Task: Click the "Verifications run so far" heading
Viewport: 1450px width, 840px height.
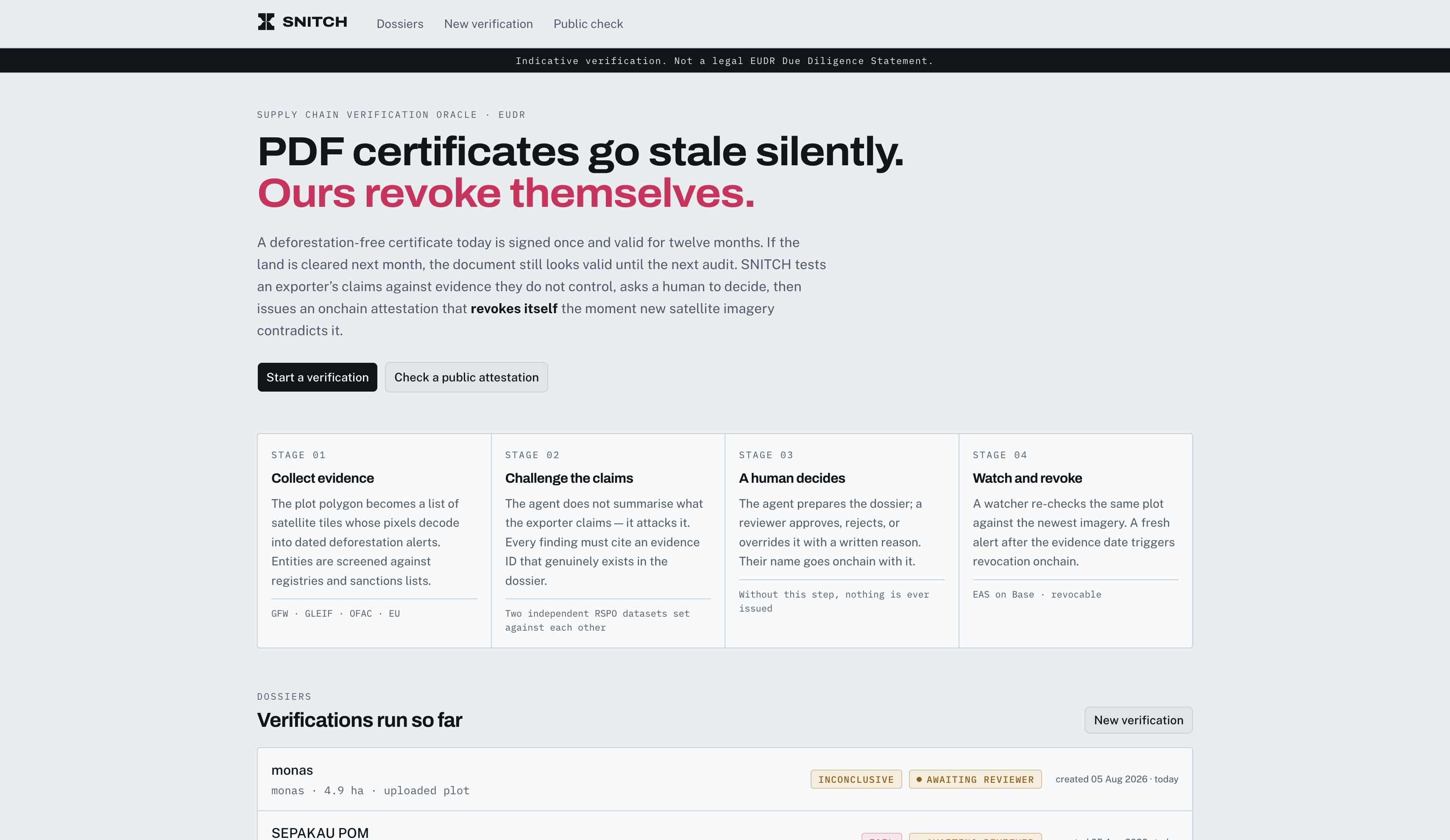Action: (x=360, y=720)
